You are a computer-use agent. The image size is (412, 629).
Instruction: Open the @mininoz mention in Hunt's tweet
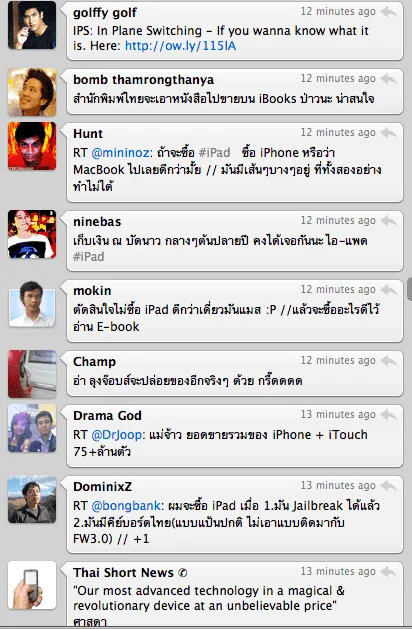tap(122, 153)
